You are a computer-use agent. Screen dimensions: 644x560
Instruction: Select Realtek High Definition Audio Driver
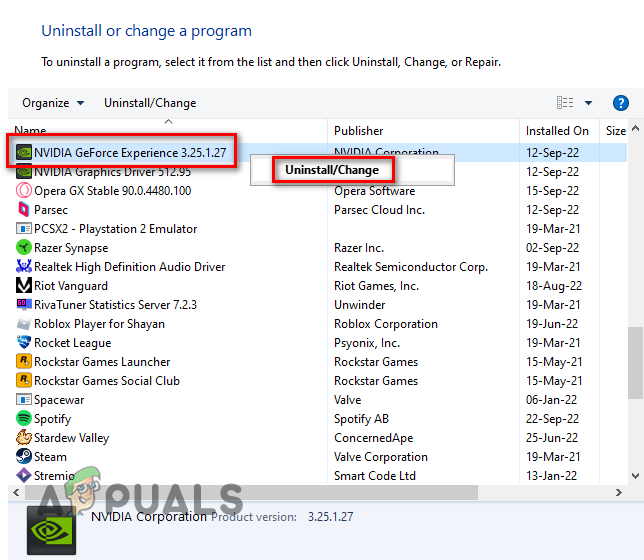click(129, 267)
